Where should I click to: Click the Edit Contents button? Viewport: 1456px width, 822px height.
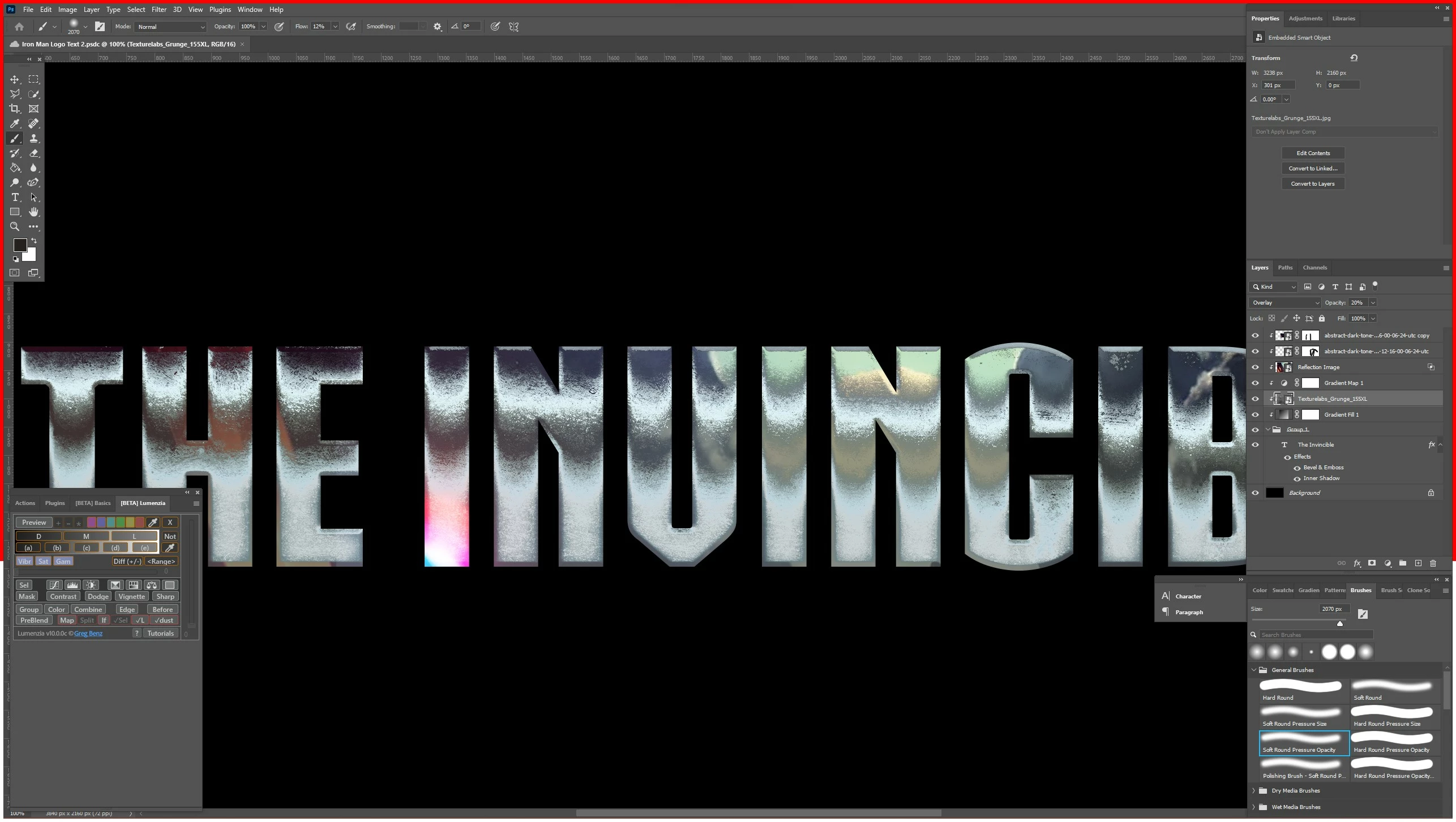(1313, 153)
